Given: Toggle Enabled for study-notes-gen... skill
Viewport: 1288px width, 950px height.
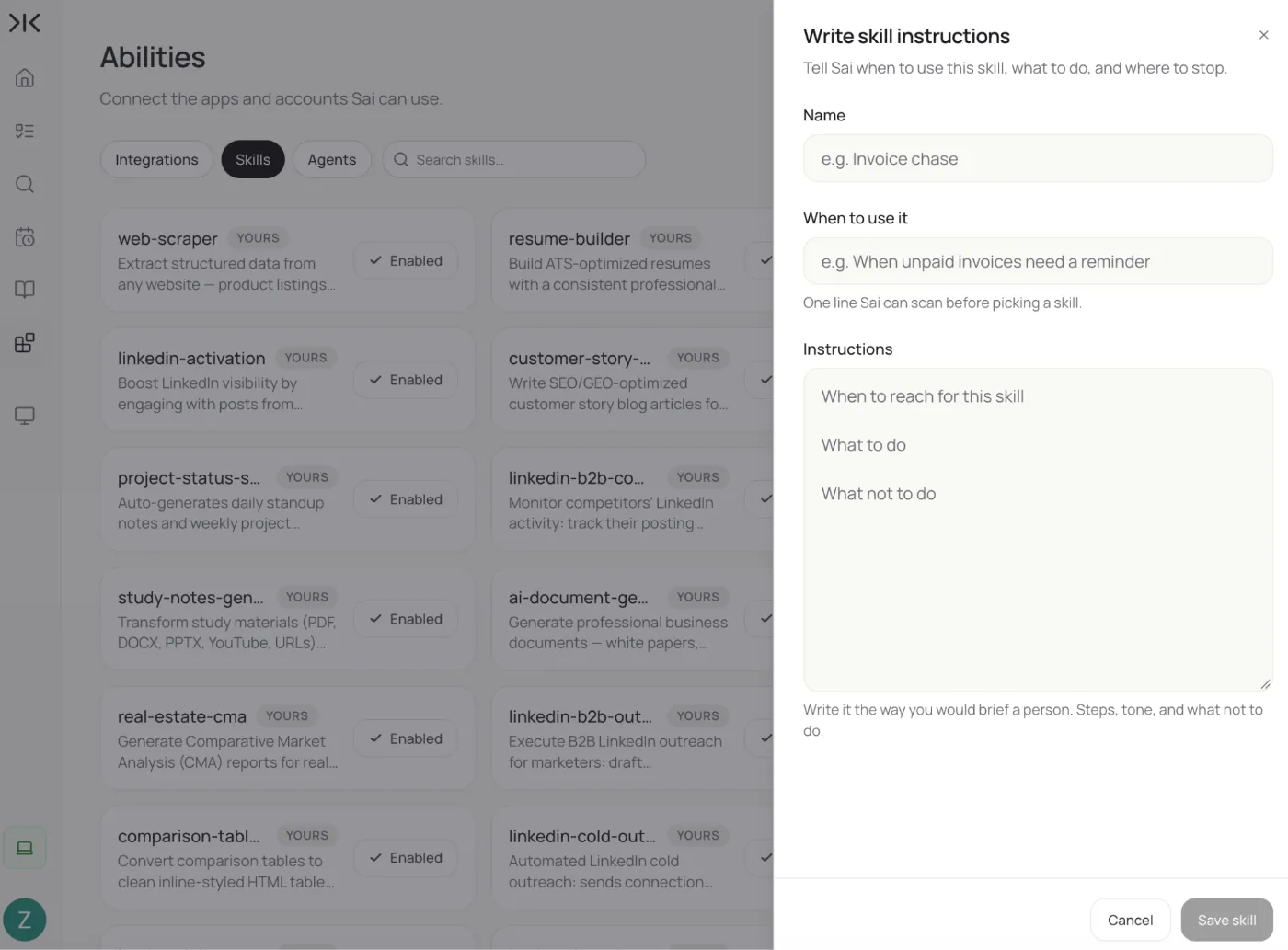Looking at the screenshot, I should point(406,619).
